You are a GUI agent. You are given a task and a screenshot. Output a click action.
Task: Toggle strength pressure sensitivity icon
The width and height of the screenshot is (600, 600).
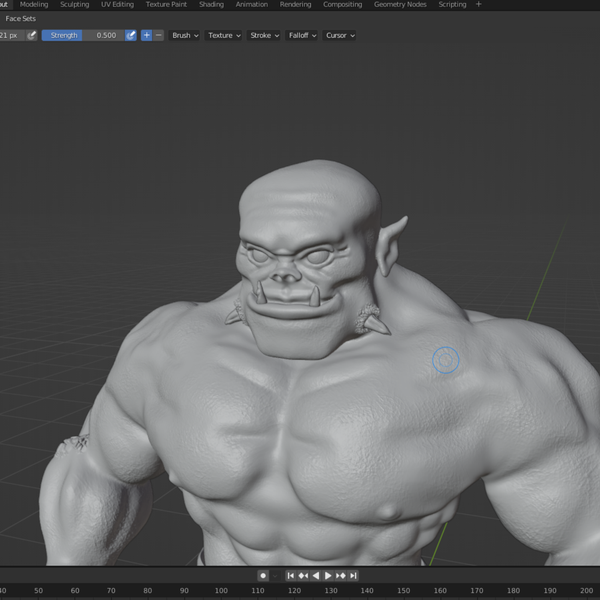[x=131, y=35]
